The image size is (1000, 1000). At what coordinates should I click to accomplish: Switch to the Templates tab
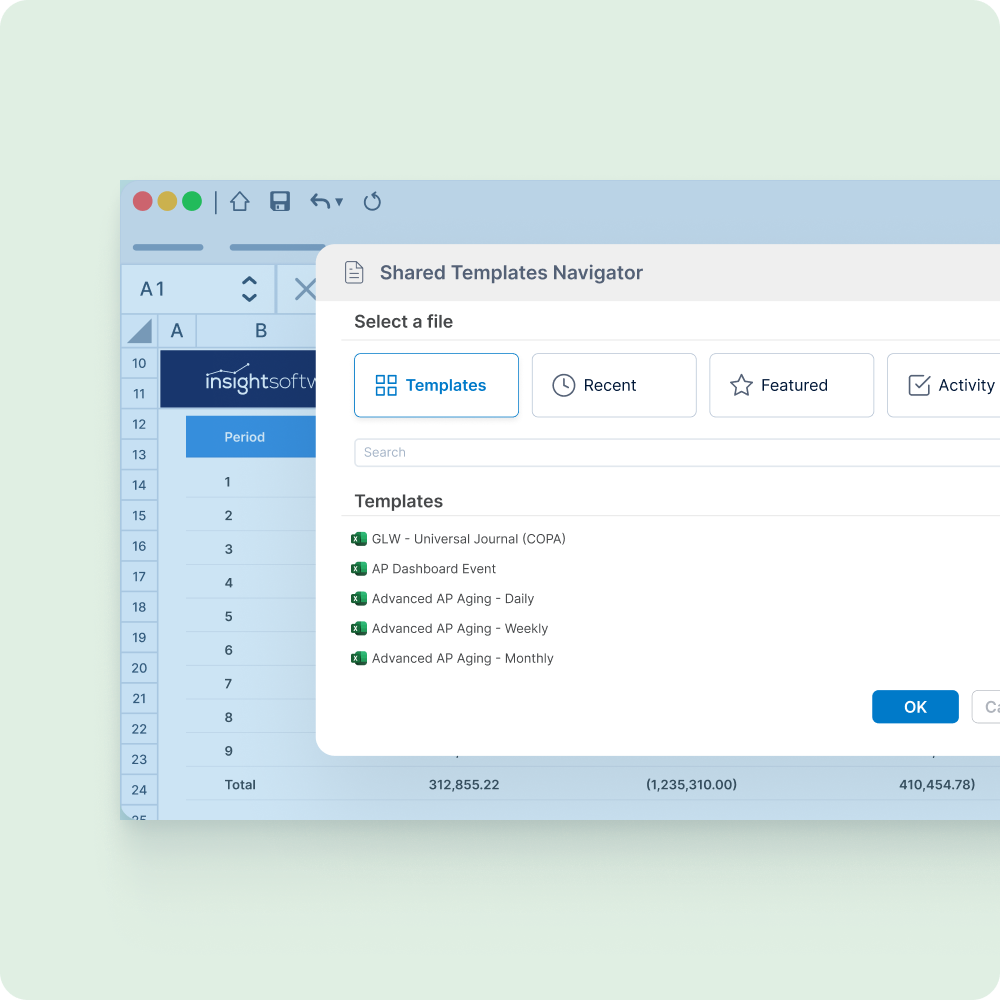tap(436, 385)
